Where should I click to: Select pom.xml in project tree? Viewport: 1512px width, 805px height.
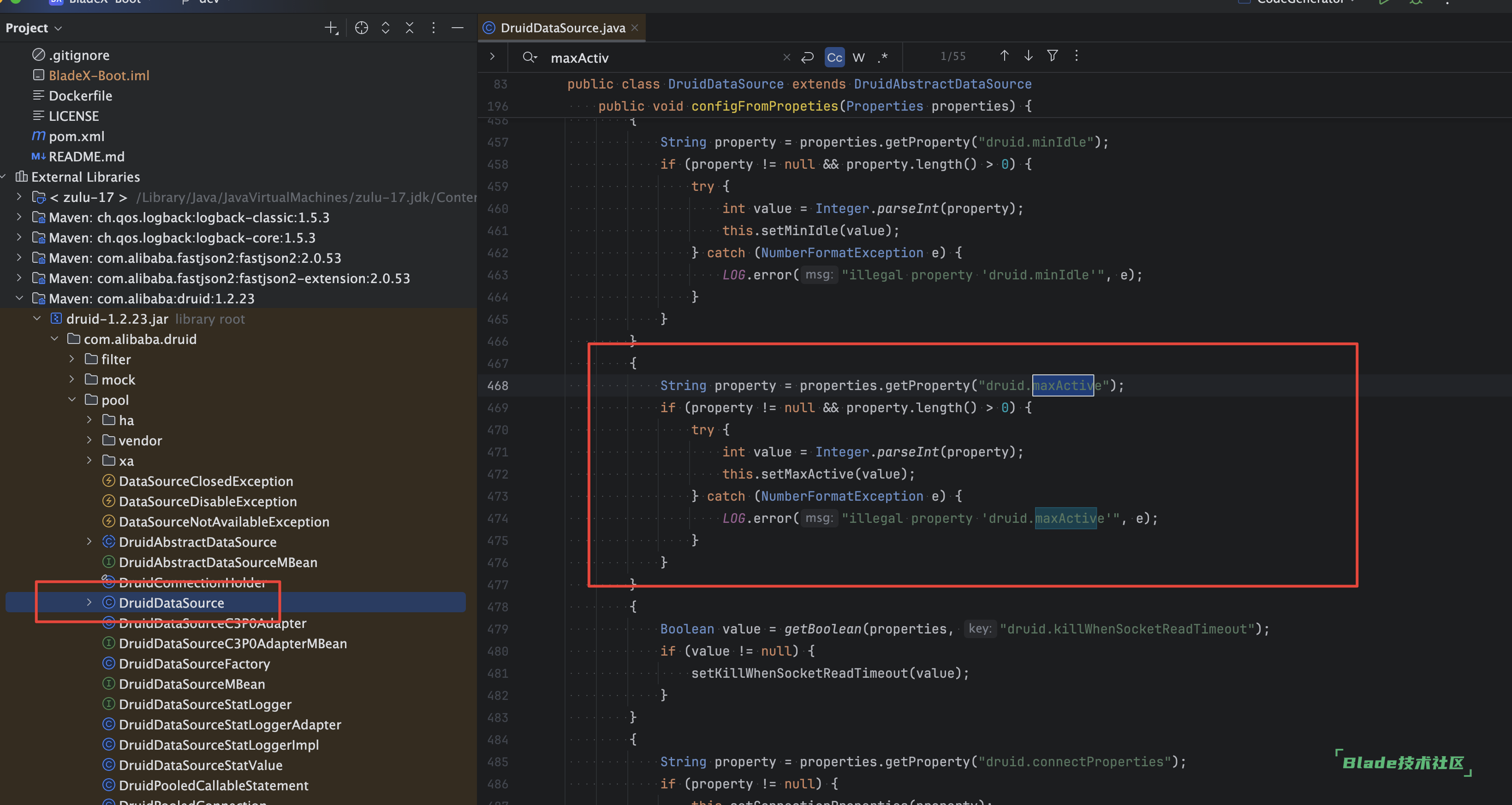pos(76,136)
